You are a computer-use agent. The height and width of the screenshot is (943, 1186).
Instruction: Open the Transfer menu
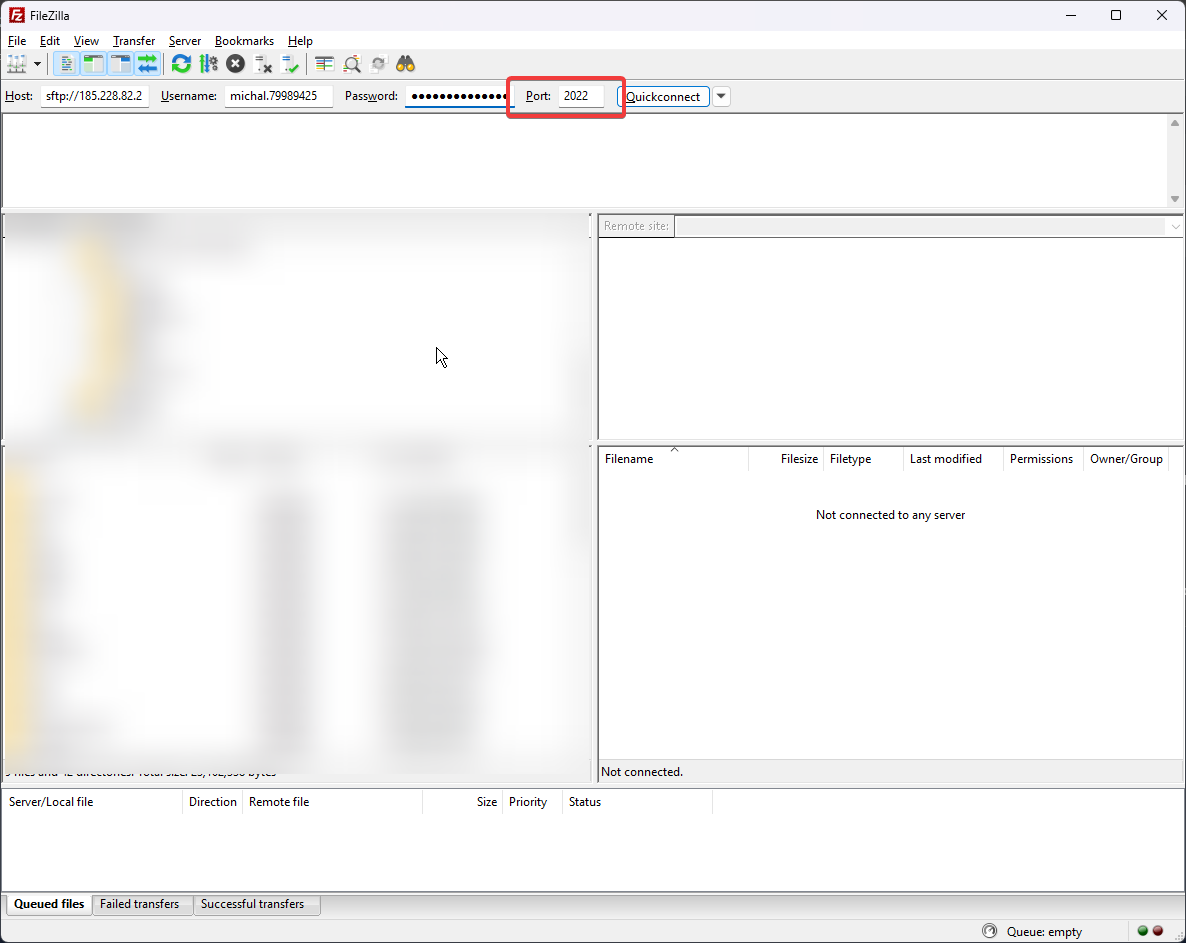click(134, 41)
